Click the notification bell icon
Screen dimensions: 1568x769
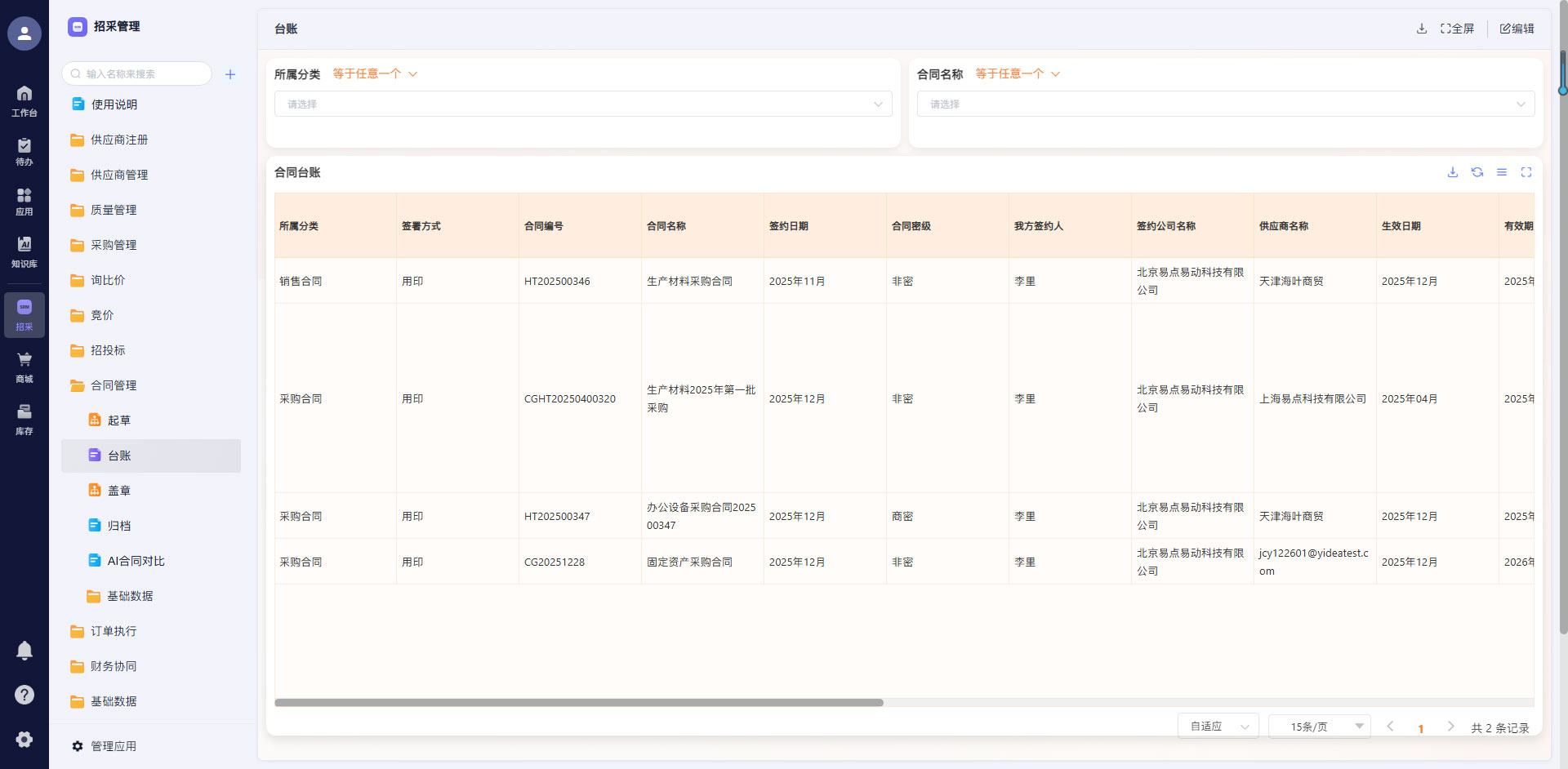tap(24, 650)
